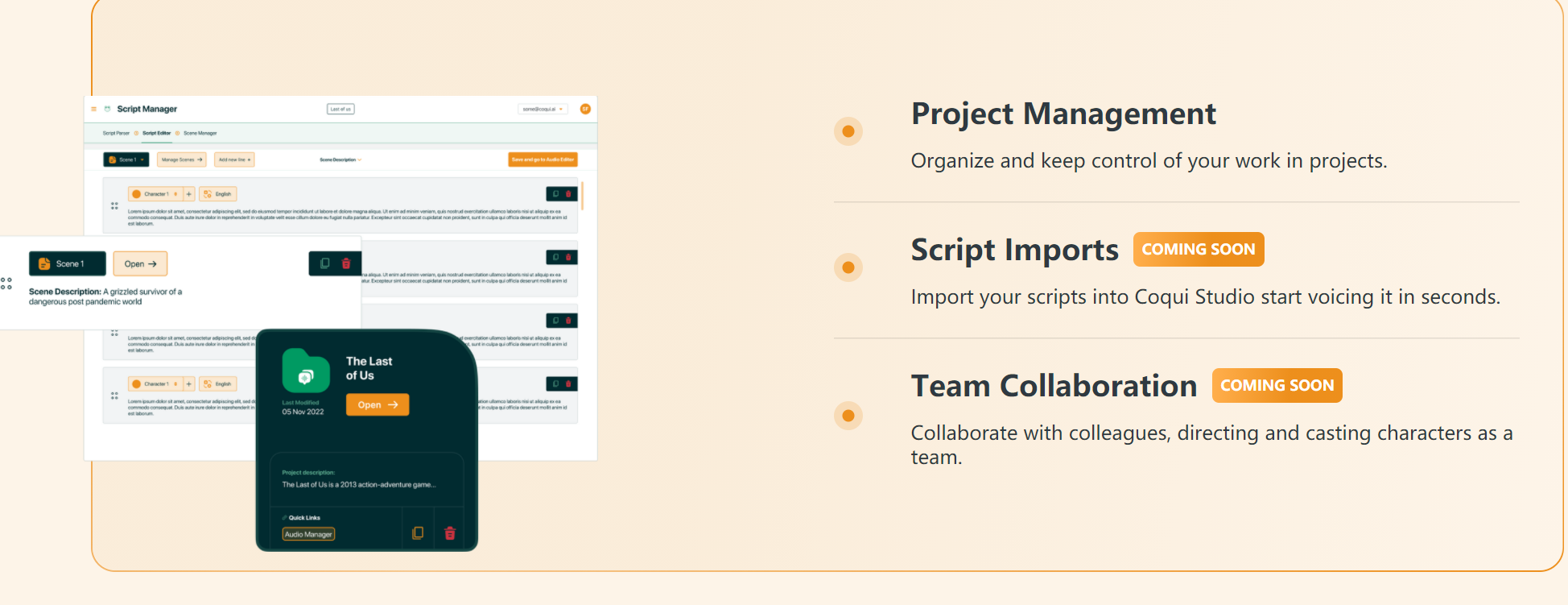
Task: Duplicate the top script line
Action: pyautogui.click(x=555, y=194)
